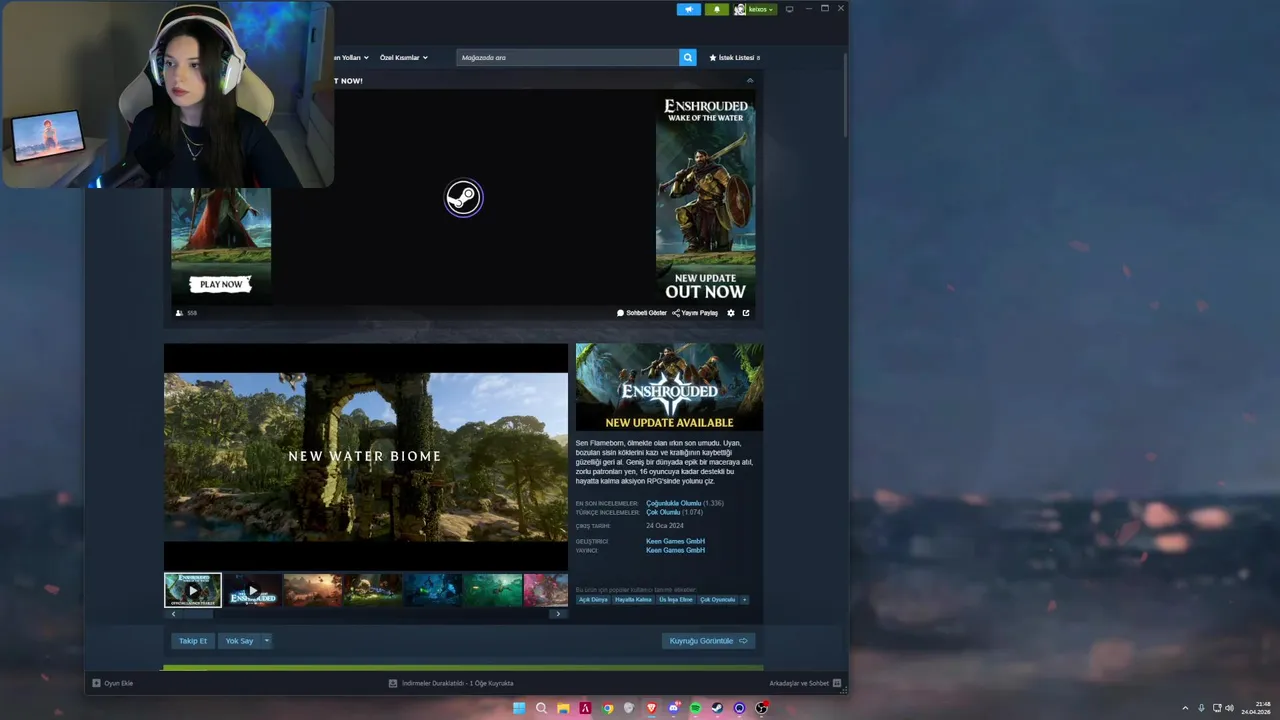
Task: Select the second Enshrouded trailer thumbnail
Action: [x=253, y=590]
